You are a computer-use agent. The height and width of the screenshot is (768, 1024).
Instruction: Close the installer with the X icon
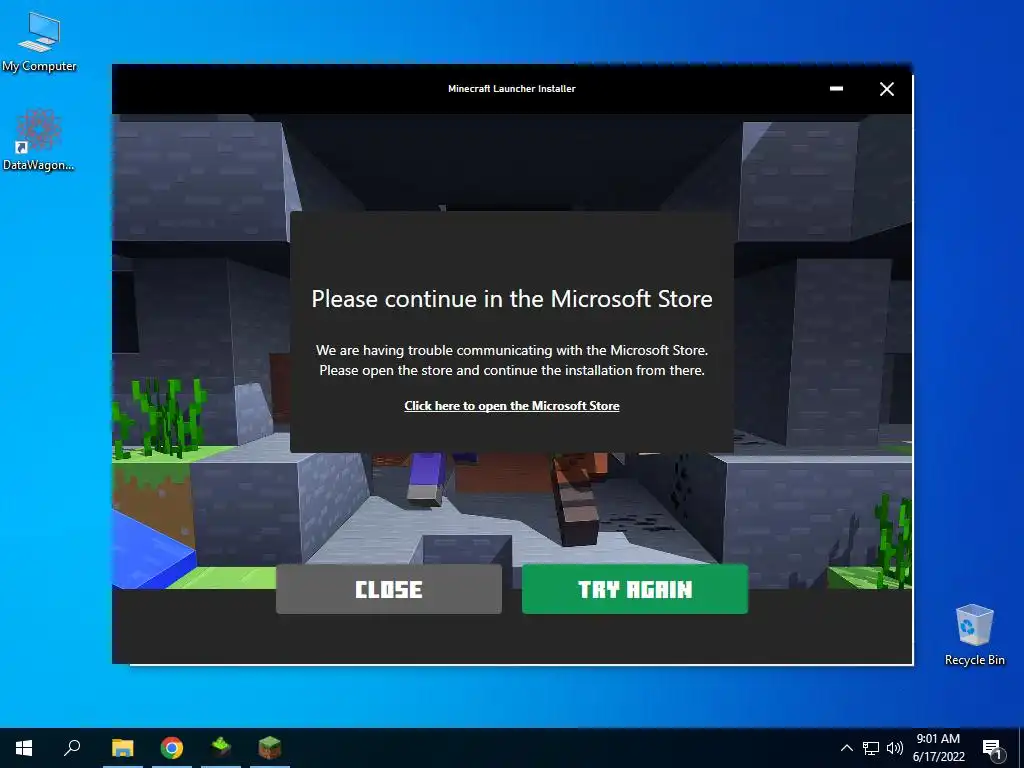[886, 89]
